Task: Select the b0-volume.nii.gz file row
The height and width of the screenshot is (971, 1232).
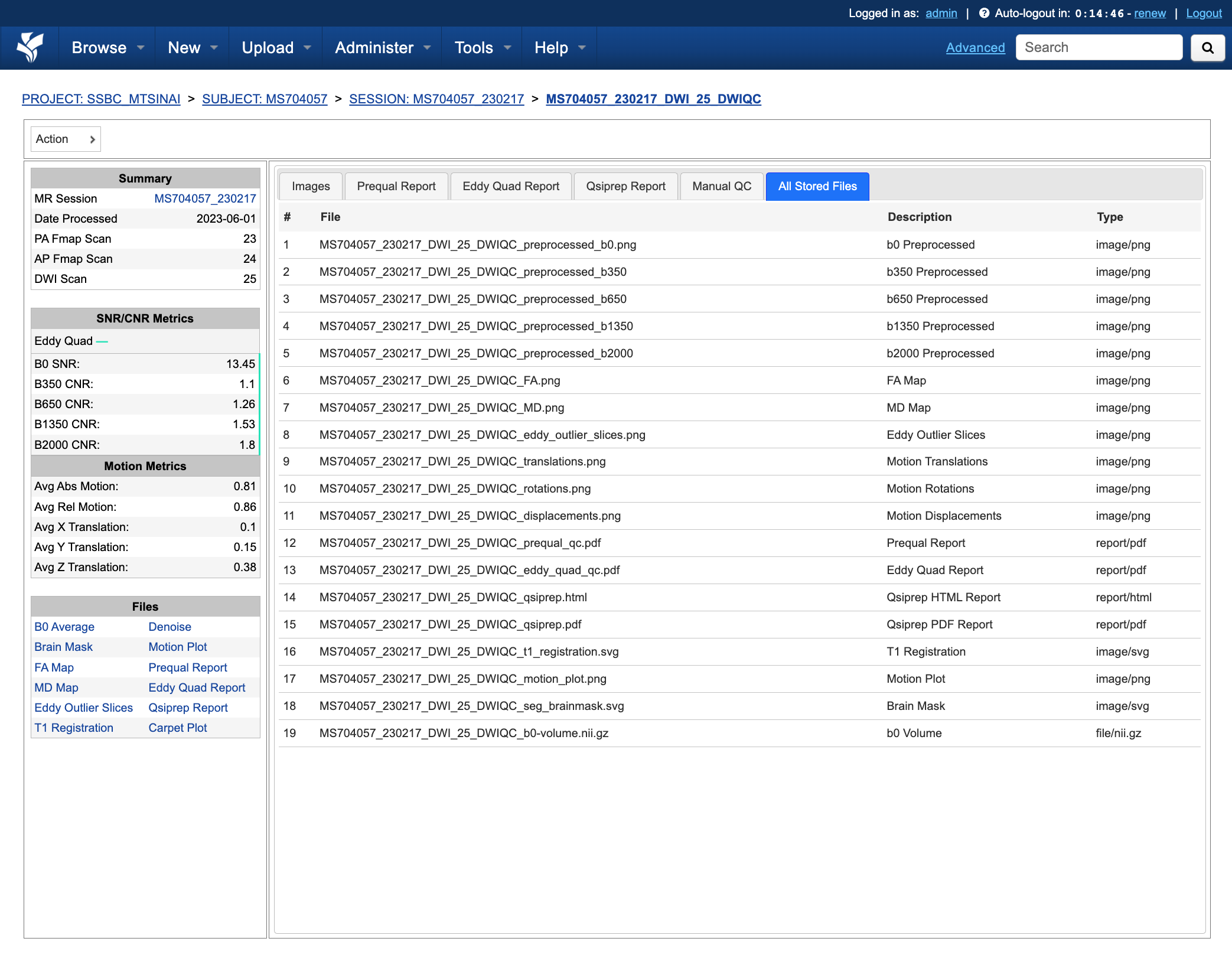Action: [x=739, y=733]
